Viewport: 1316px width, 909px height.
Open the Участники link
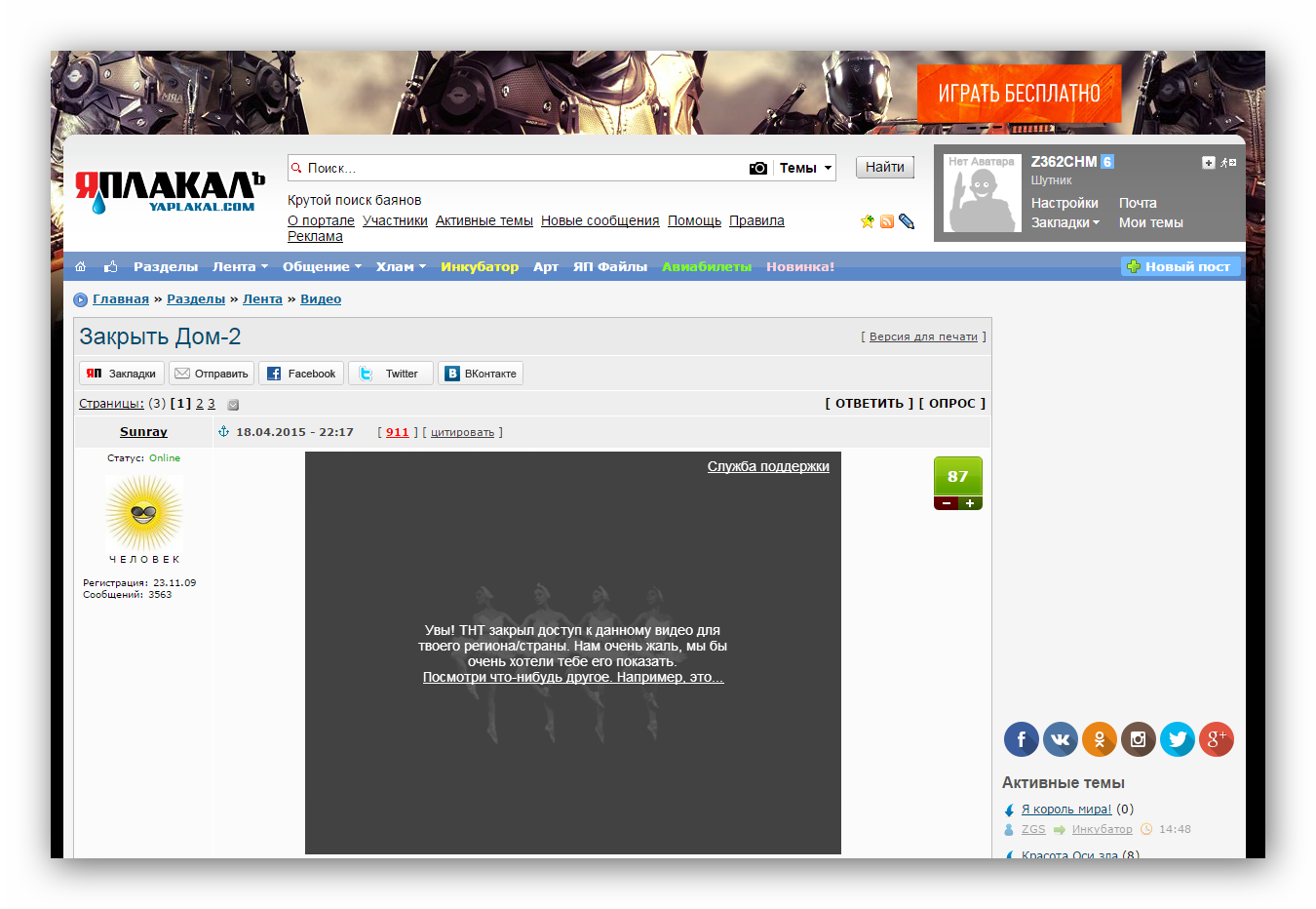coord(395,220)
